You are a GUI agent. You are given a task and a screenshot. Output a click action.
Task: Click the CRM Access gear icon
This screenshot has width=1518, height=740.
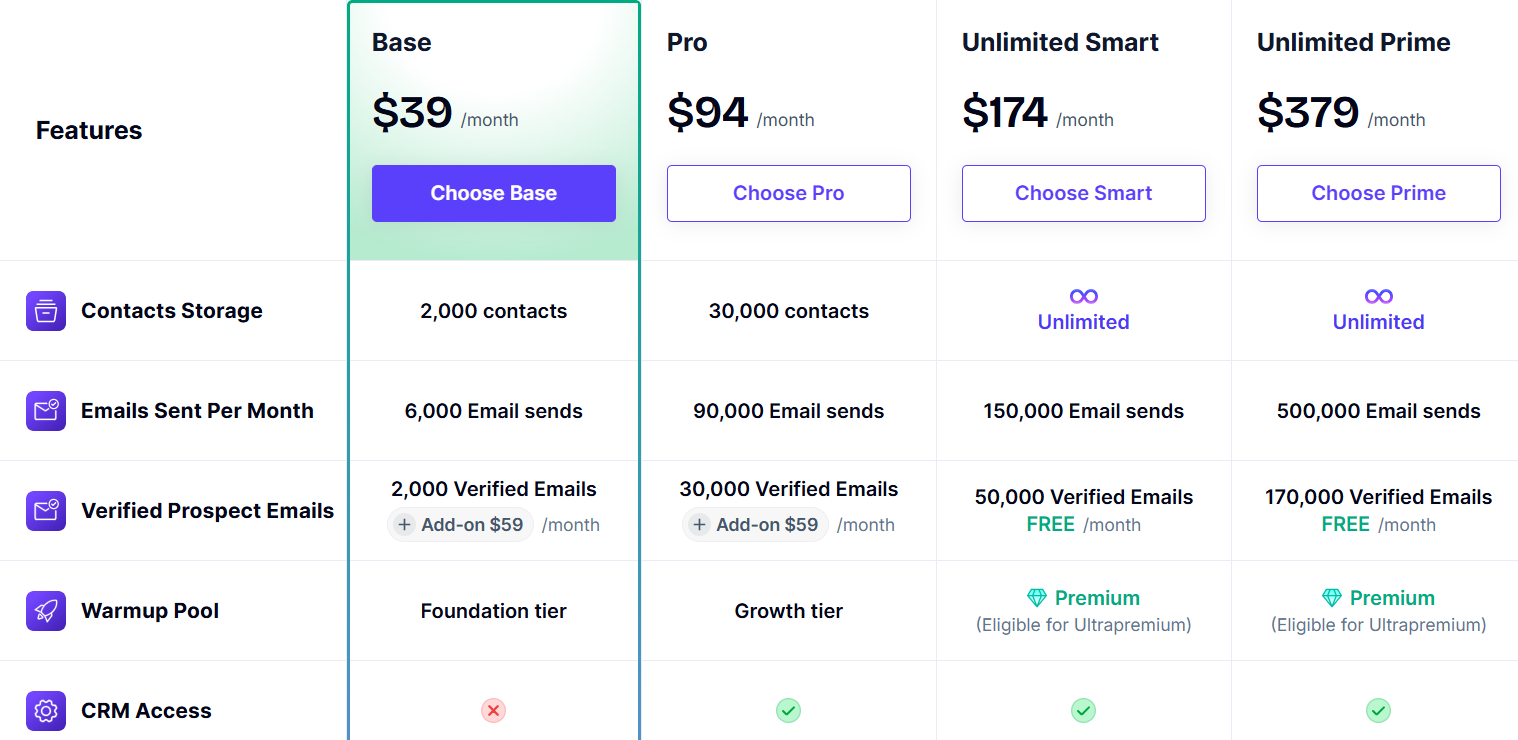click(x=45, y=710)
